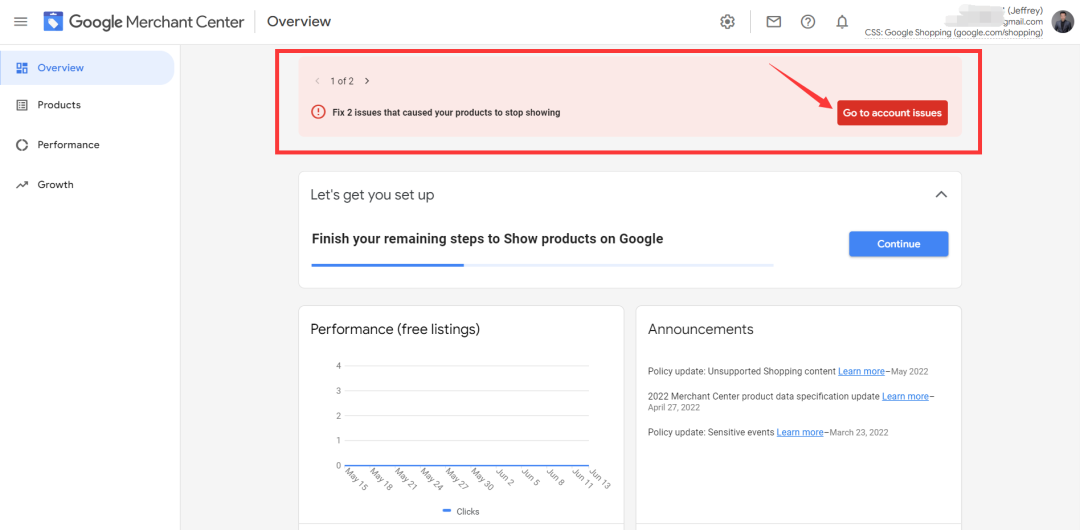Open Learn more for Unsupported Shopping content
This screenshot has width=1080, height=530.
tap(861, 371)
